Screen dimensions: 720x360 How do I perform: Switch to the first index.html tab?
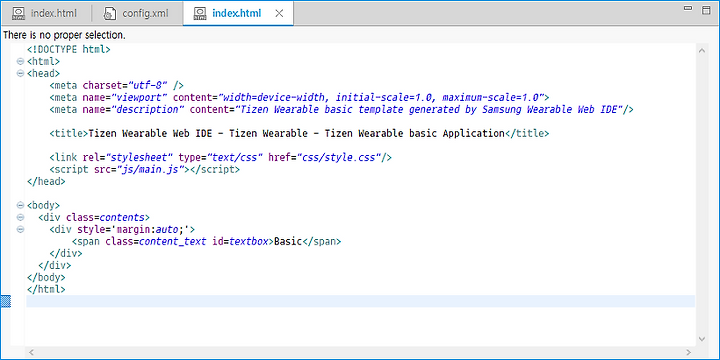45,13
